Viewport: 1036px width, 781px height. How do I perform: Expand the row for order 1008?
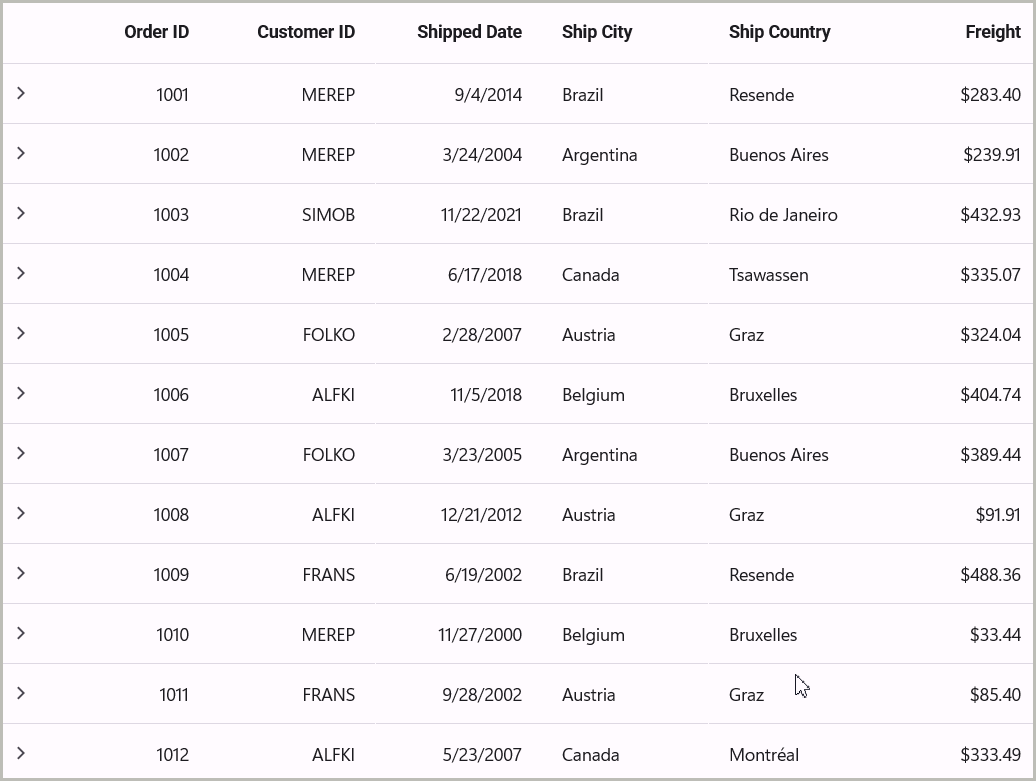tap(21, 513)
